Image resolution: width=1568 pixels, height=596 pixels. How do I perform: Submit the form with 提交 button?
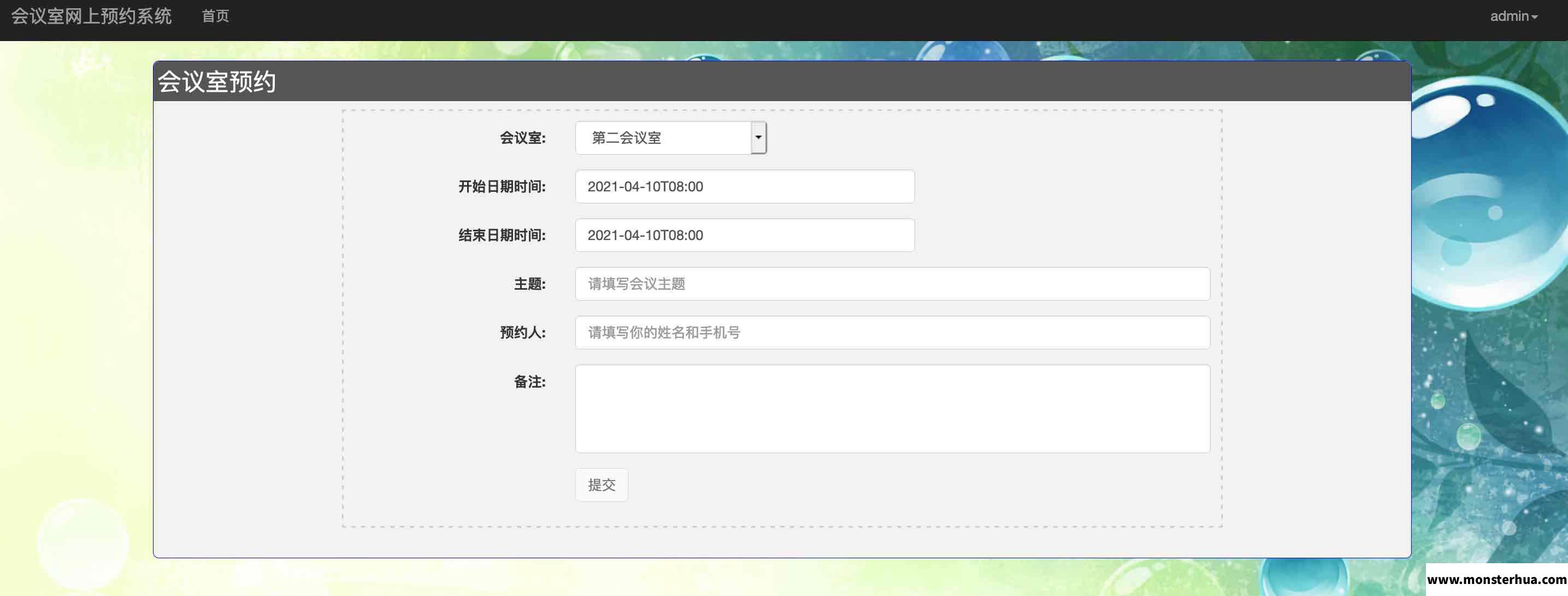tap(602, 485)
